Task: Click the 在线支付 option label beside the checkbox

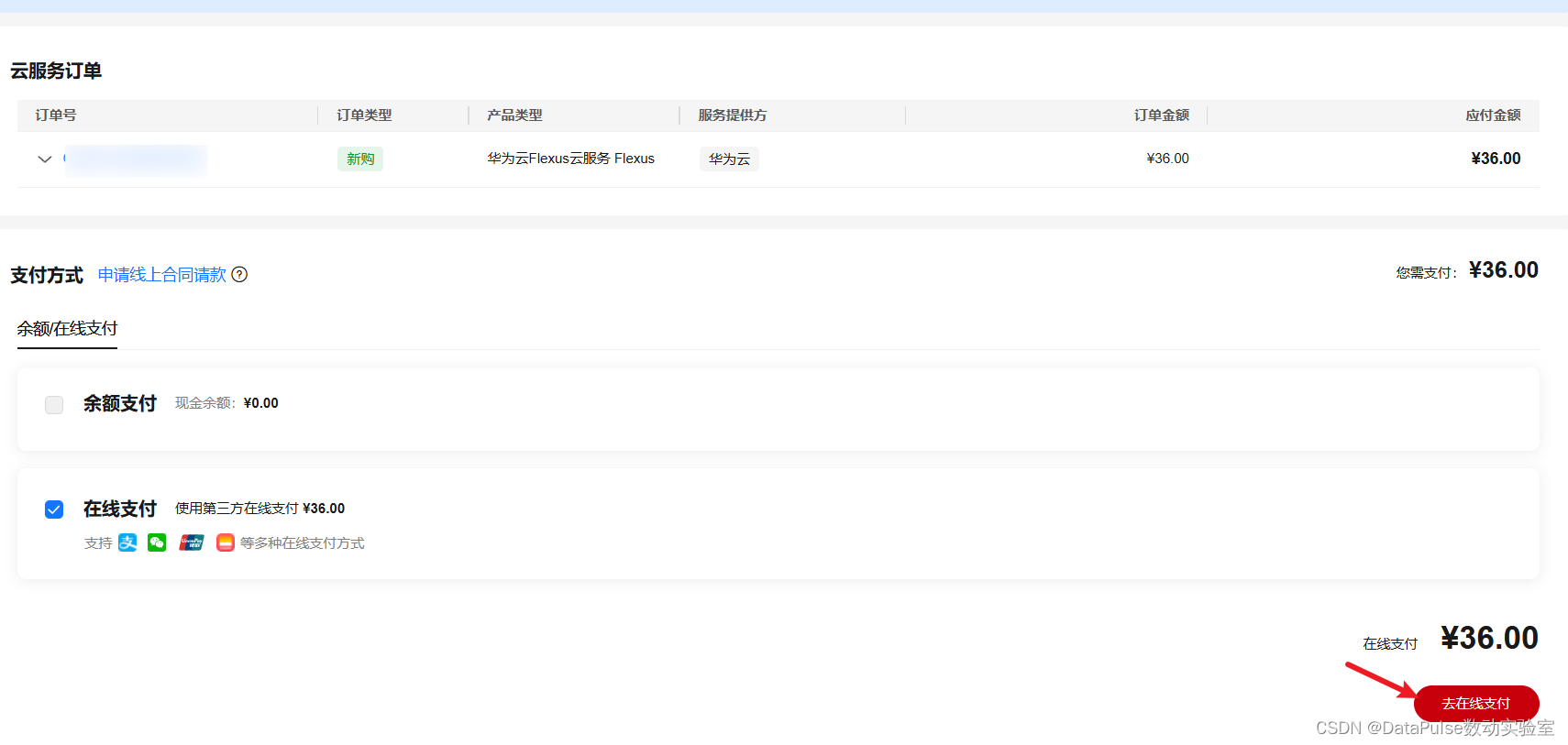Action: click(x=120, y=509)
